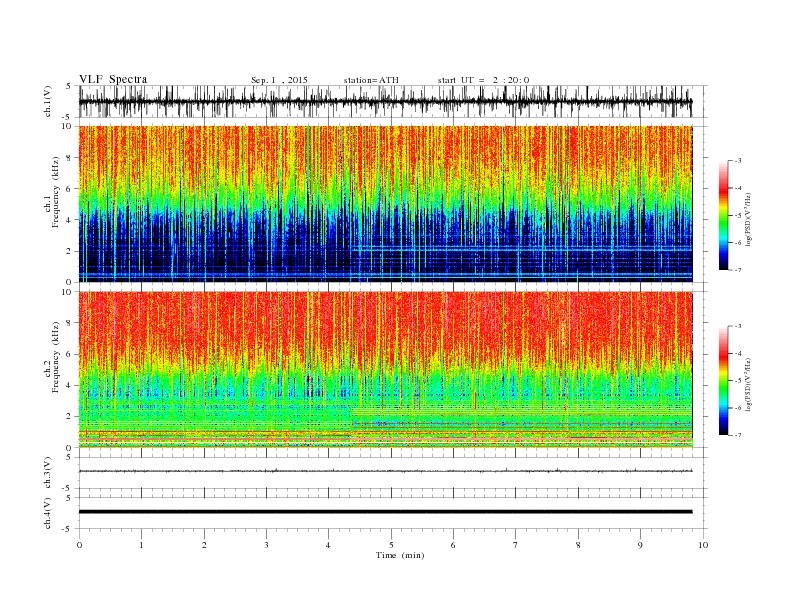Click tick label "2" on the Time axis
Screen dimensions: 792x612
coord(204,545)
